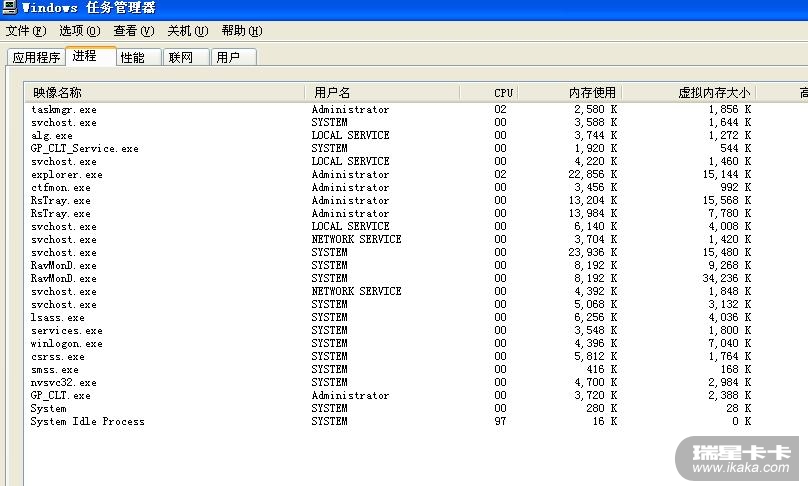Viewport: 808px width, 486px height.
Task: Select RsTray.exe using 13,204 K memory
Action: coord(60,200)
